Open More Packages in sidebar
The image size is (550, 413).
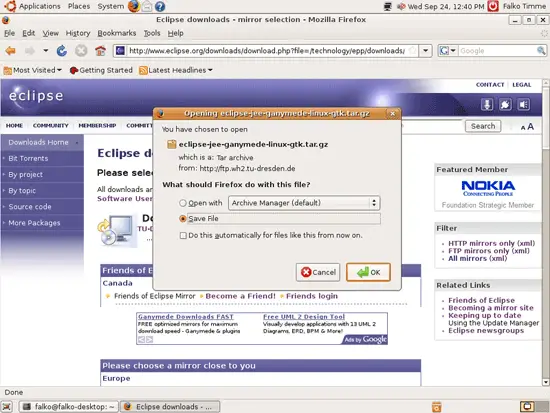[34, 223]
